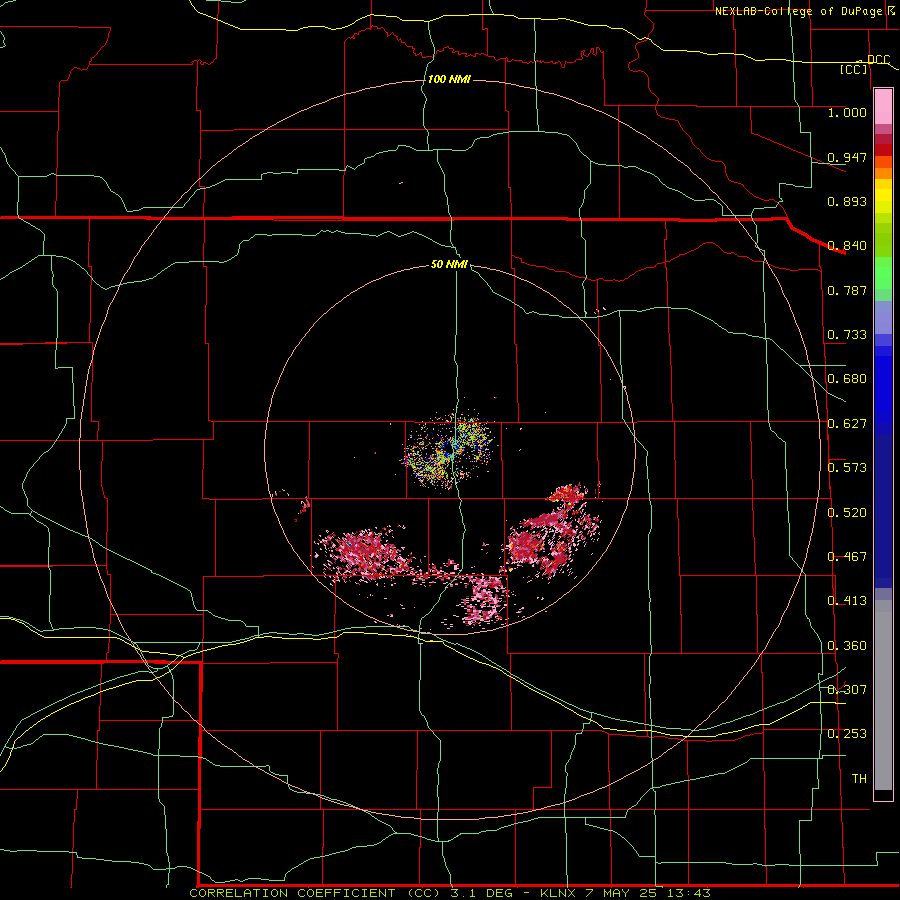
Task: Select the 0.520 legend value
Action: (847, 513)
